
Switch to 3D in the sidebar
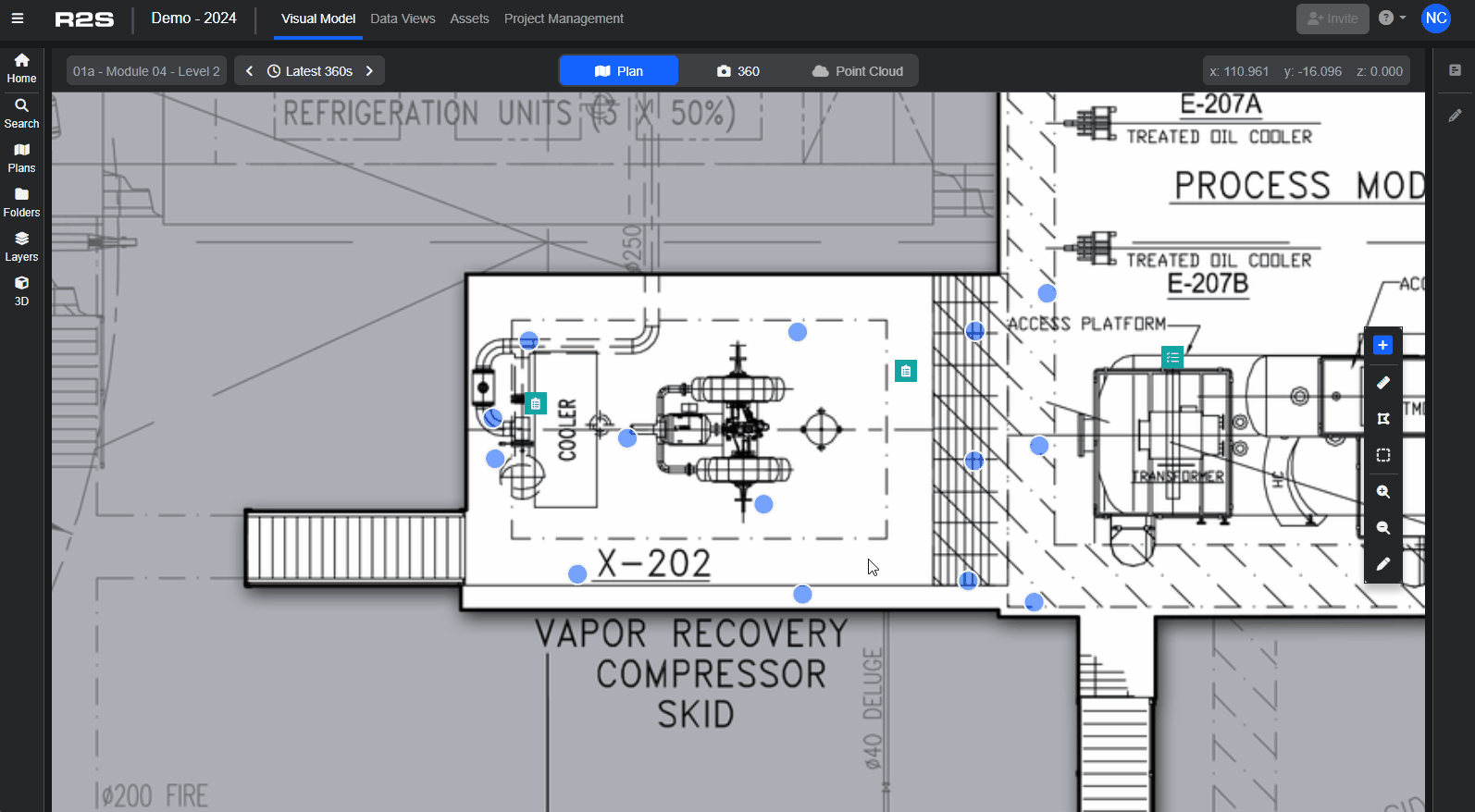[21, 291]
